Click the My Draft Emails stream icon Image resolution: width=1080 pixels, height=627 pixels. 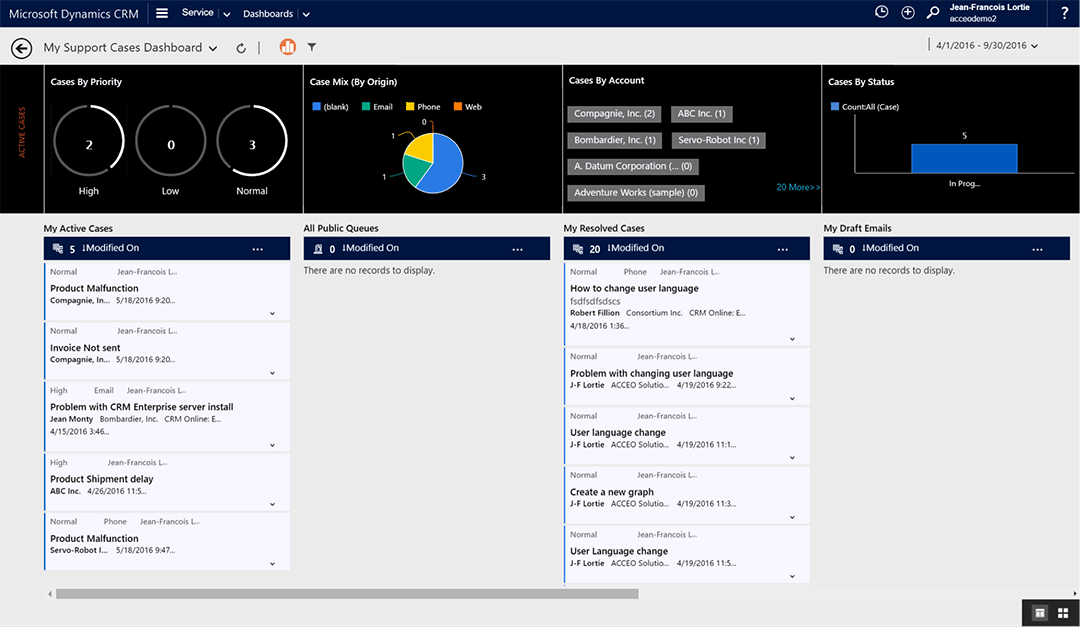[x=838, y=249]
